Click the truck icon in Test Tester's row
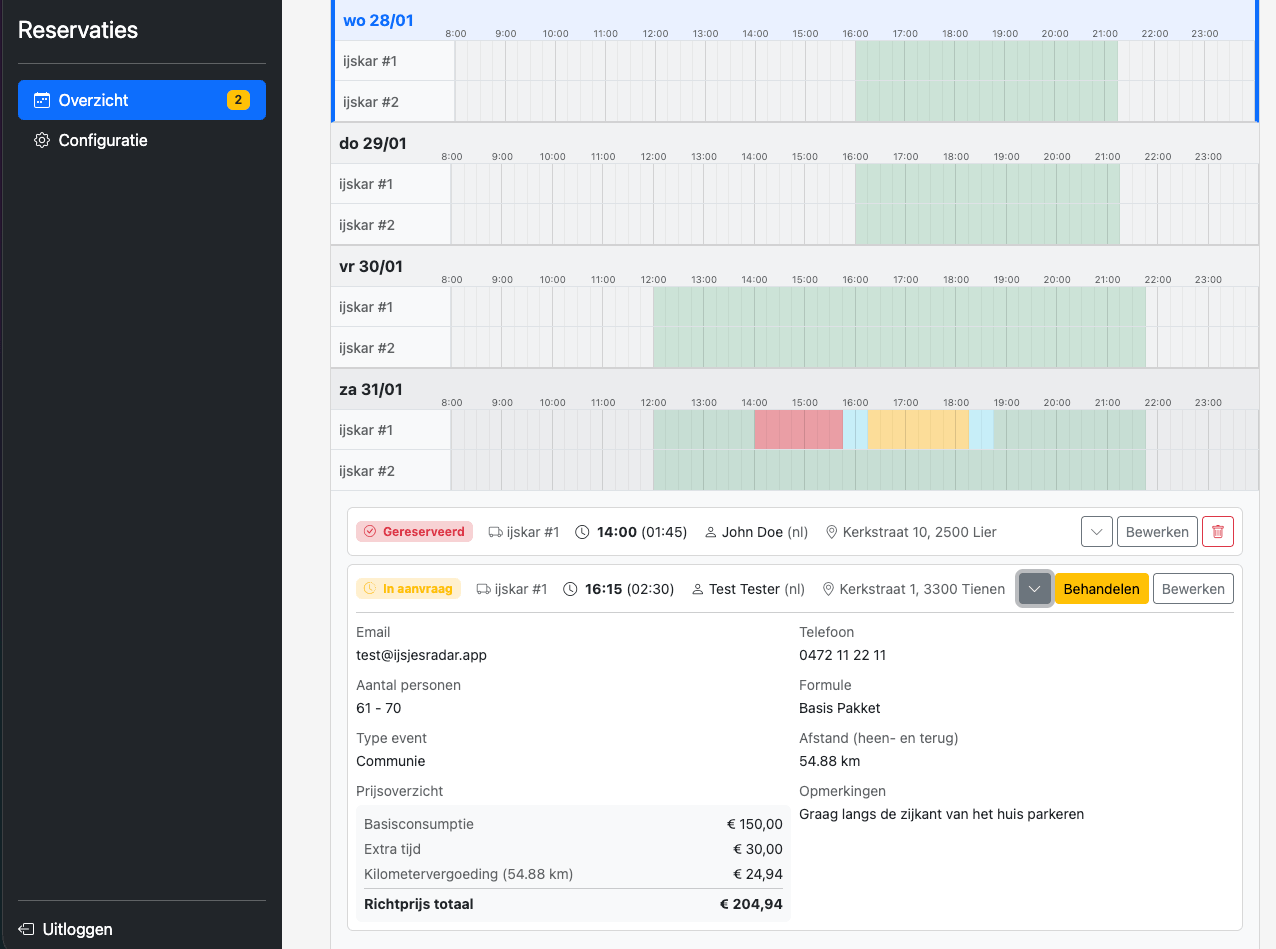The height and width of the screenshot is (949, 1276). pyautogui.click(x=483, y=589)
